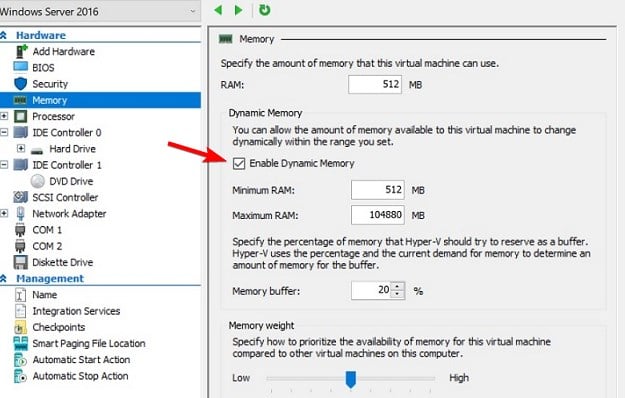
Task: Select DVD Drive under IDE Controller 1
Action: pos(71,181)
